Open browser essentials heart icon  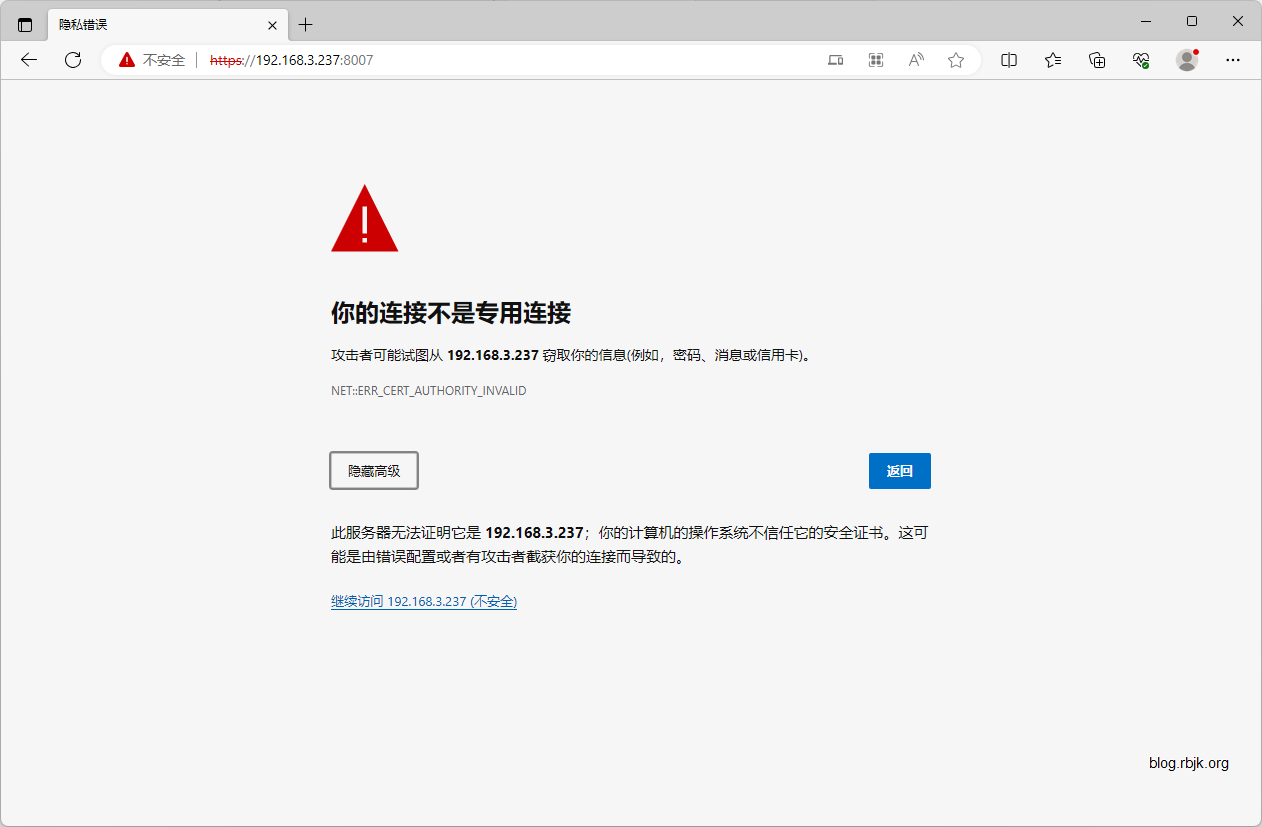click(x=1141, y=60)
